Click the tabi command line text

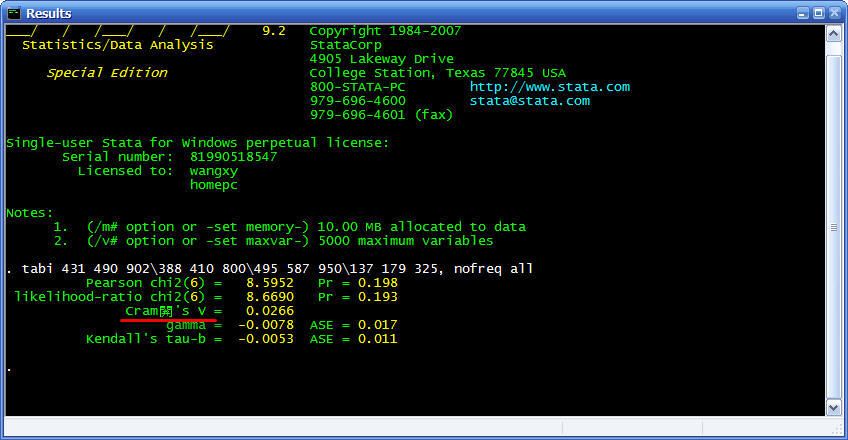[277, 269]
